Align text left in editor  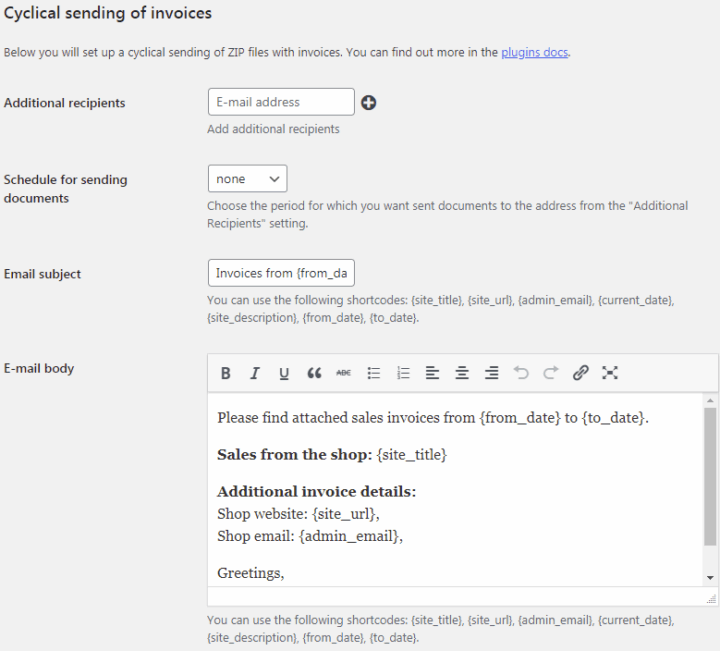coord(432,373)
